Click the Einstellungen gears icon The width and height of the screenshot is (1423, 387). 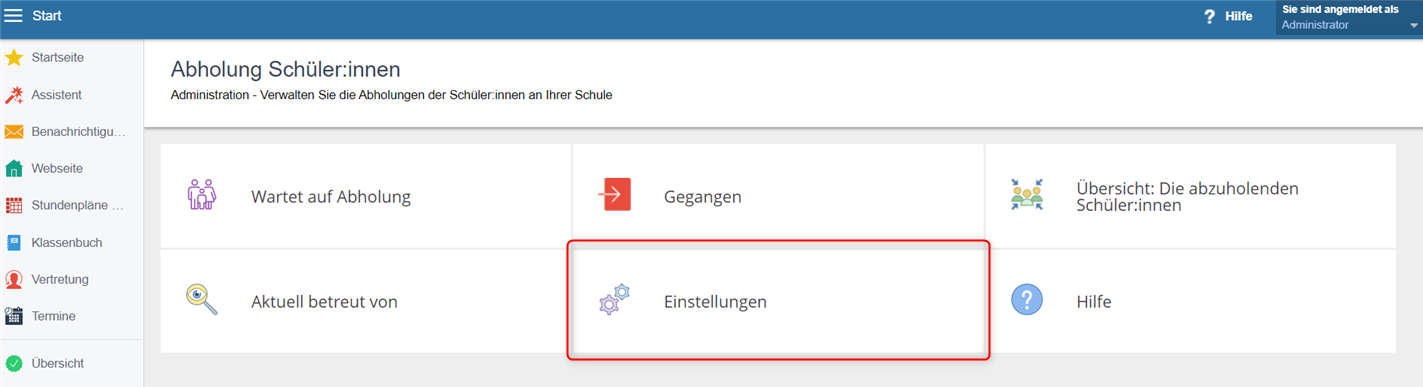click(x=614, y=300)
